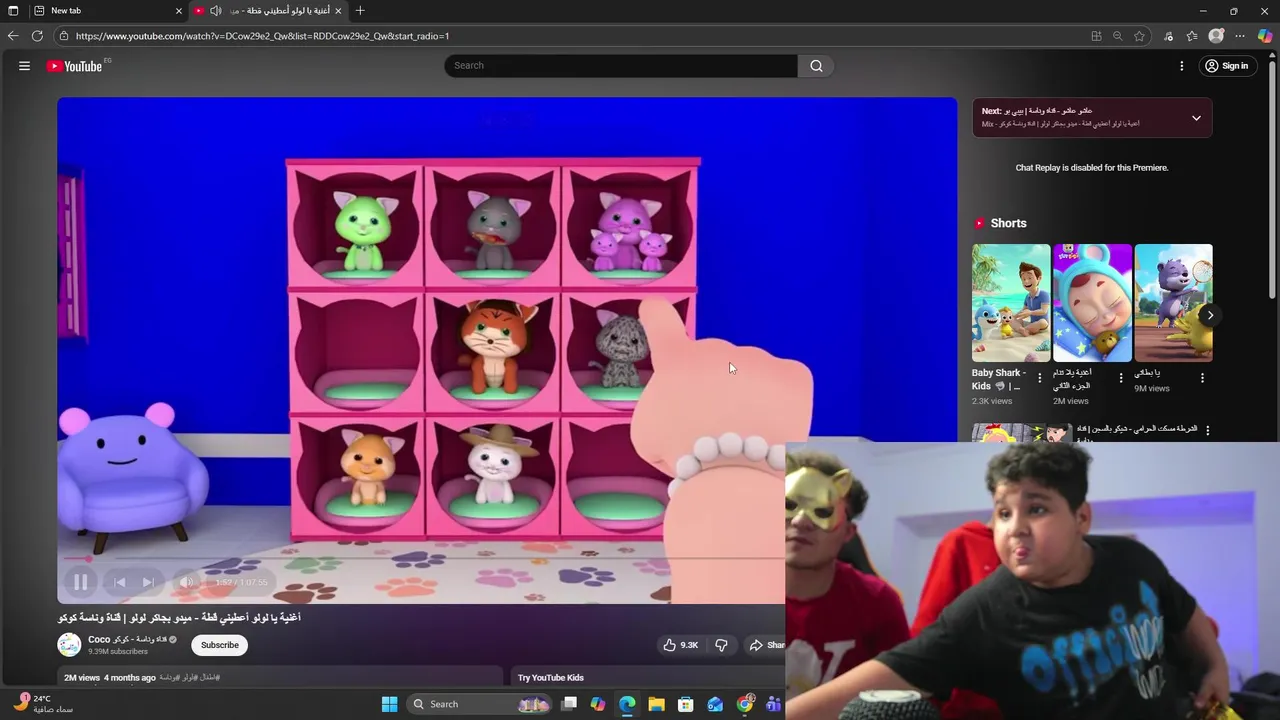
Task: Open Copilot from the taskbar
Action: tap(598, 704)
